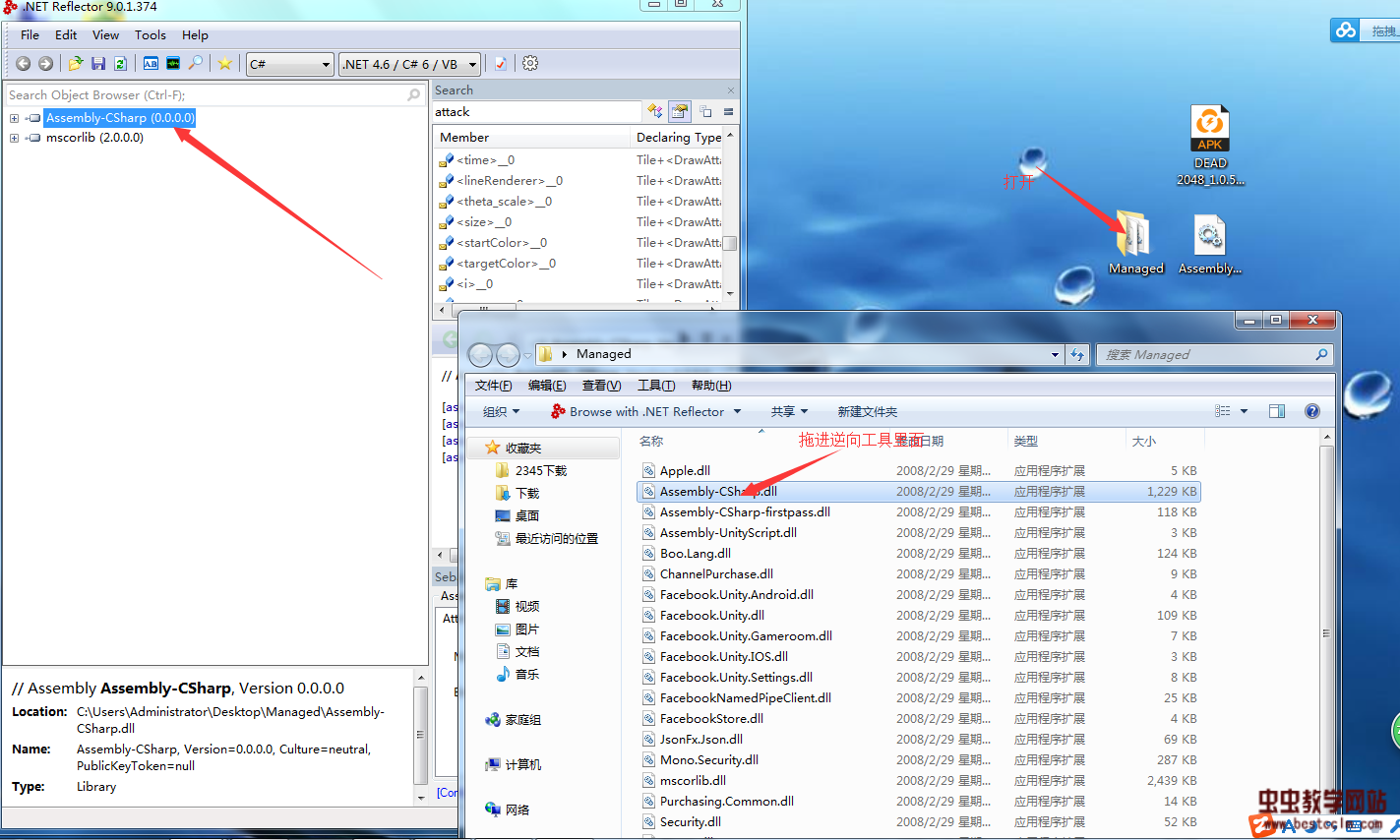Toggle the preview pane icon in Explorer
The height and width of the screenshot is (840, 1400).
1277,411
